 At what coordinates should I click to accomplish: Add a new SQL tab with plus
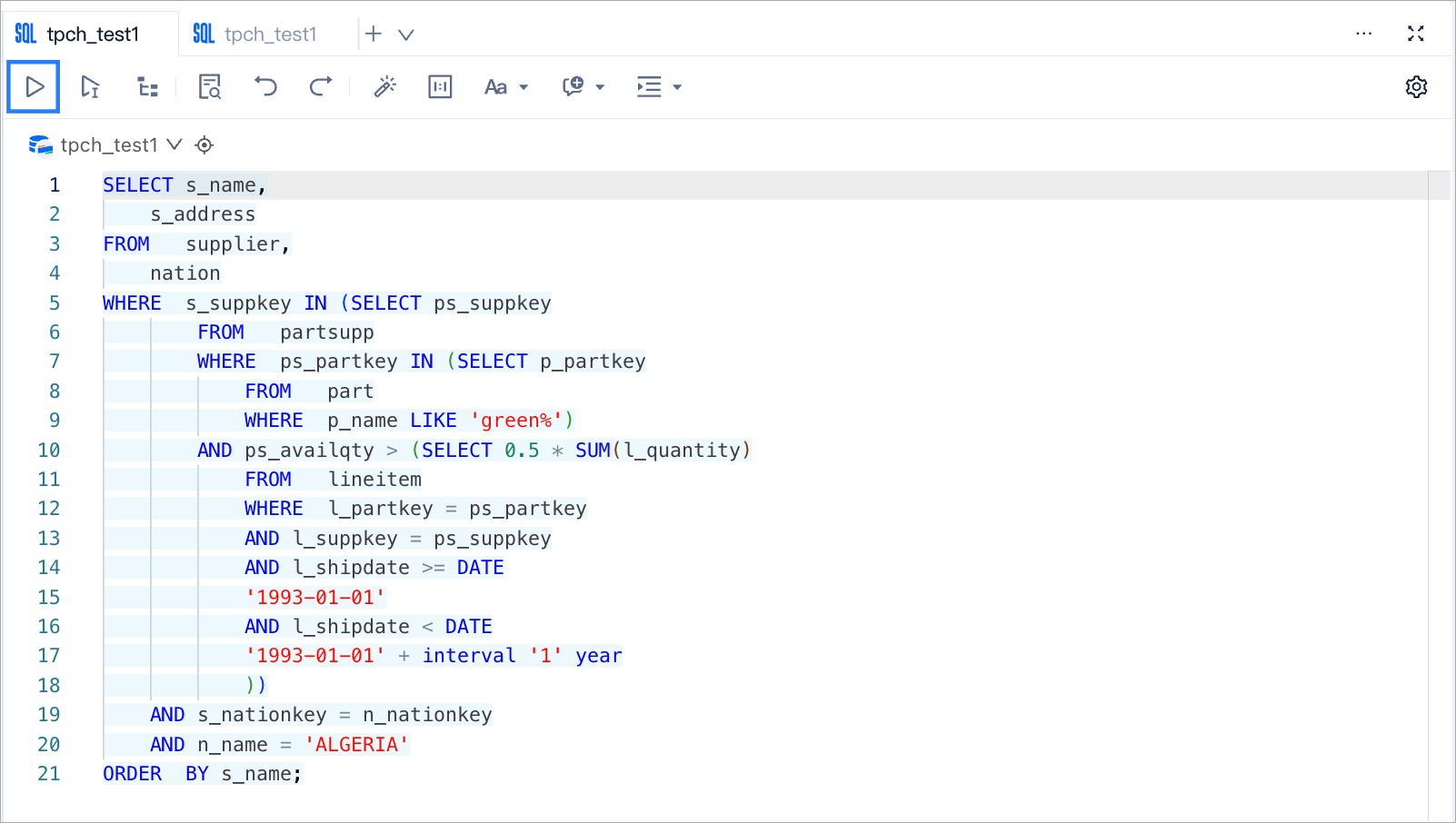click(373, 34)
